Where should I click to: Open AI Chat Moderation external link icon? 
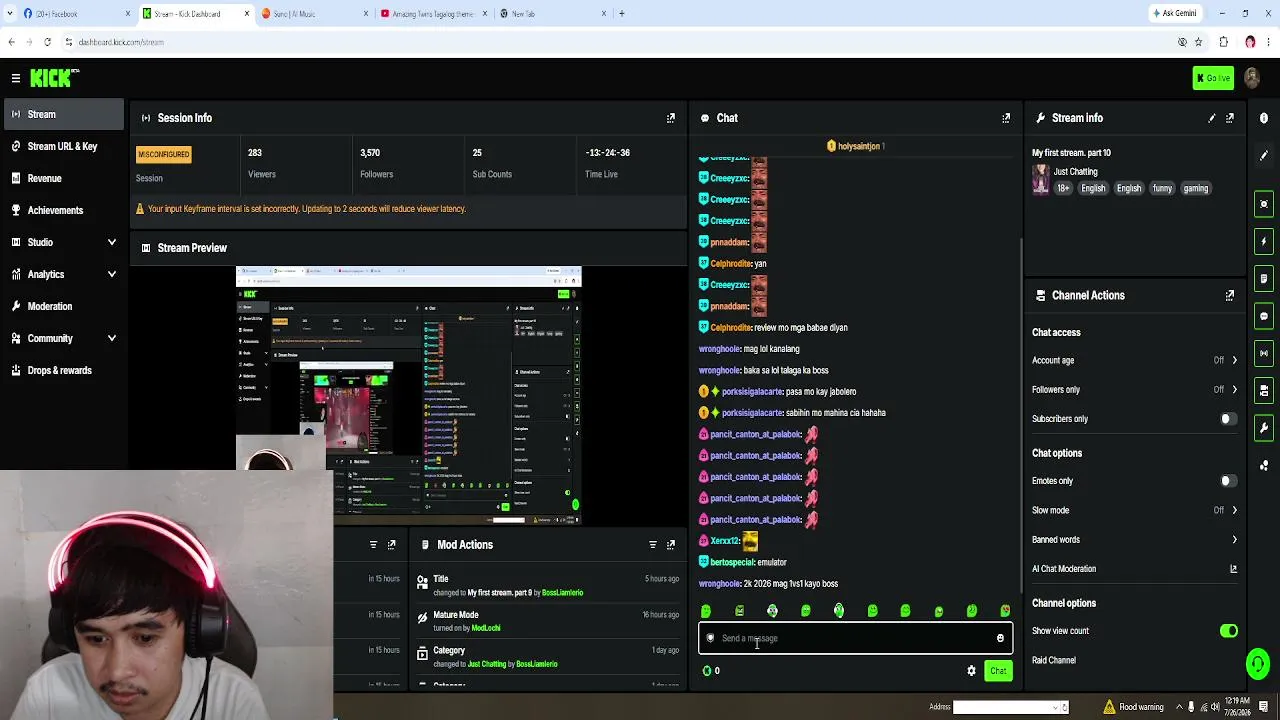(x=1233, y=569)
